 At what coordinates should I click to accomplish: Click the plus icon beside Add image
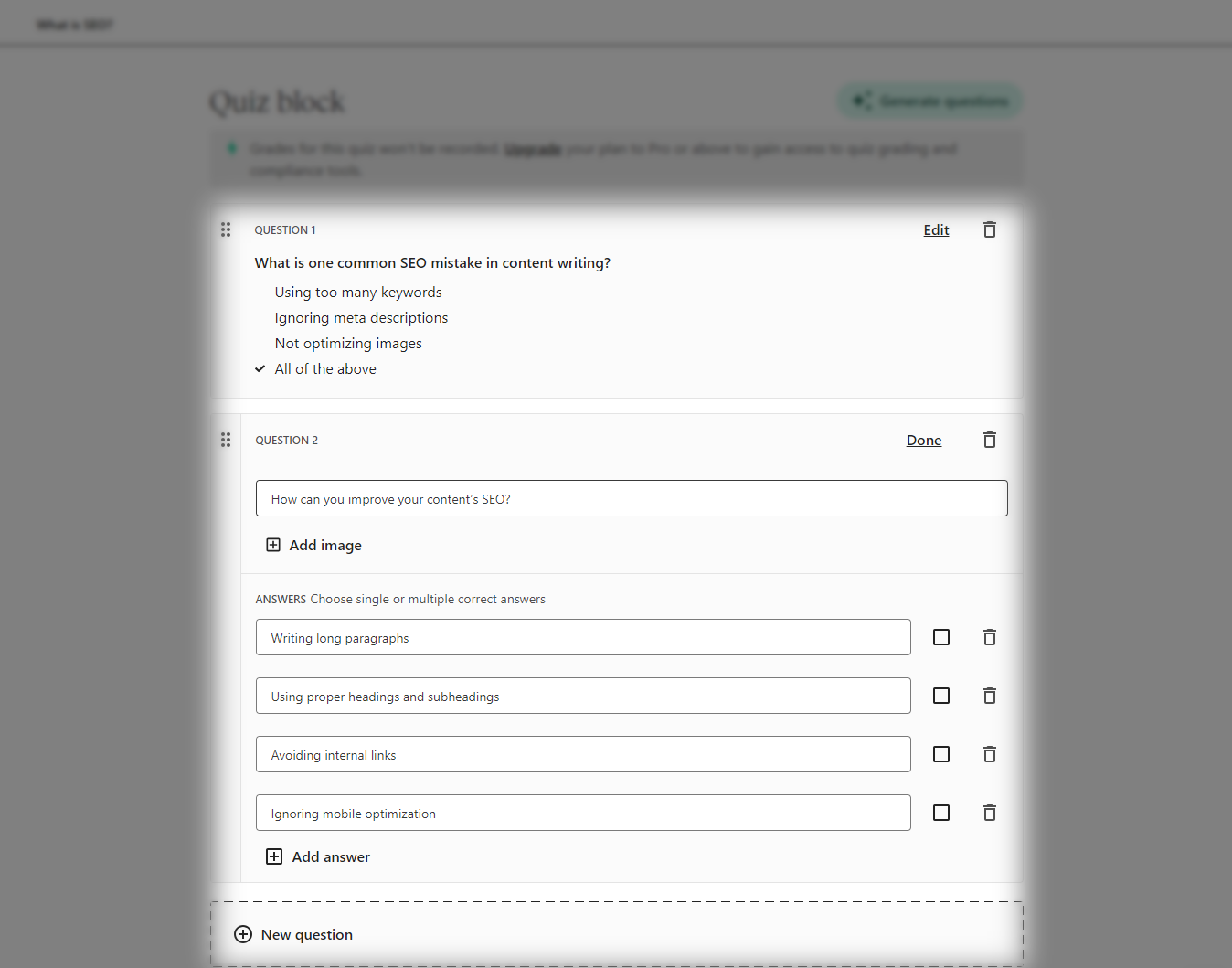(273, 545)
